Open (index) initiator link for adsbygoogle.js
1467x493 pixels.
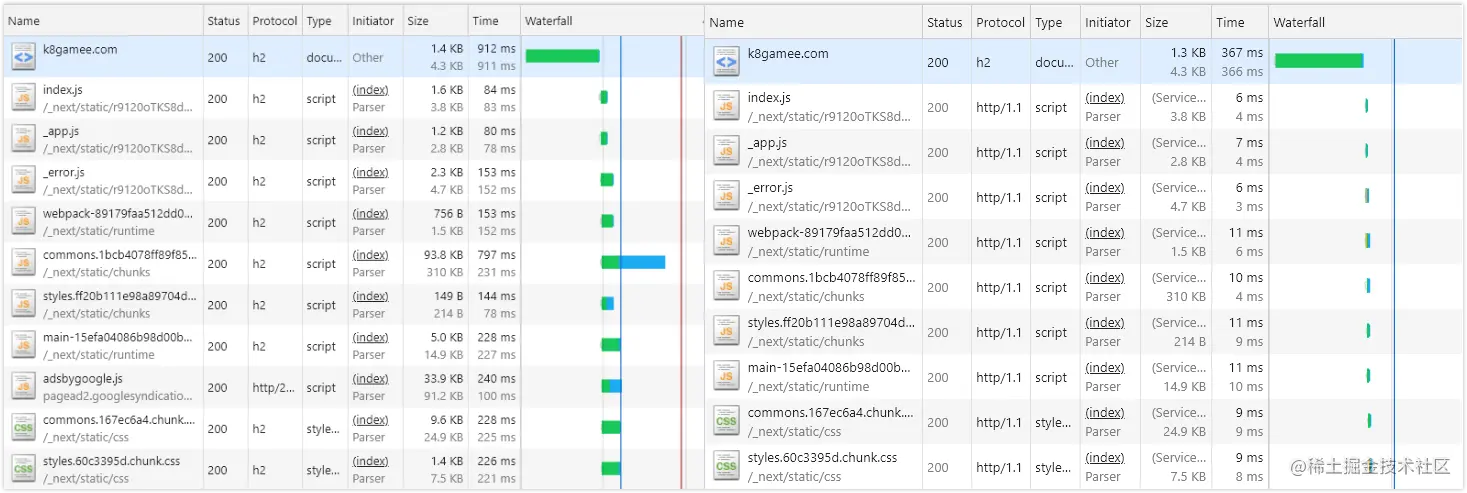pyautogui.click(x=370, y=379)
